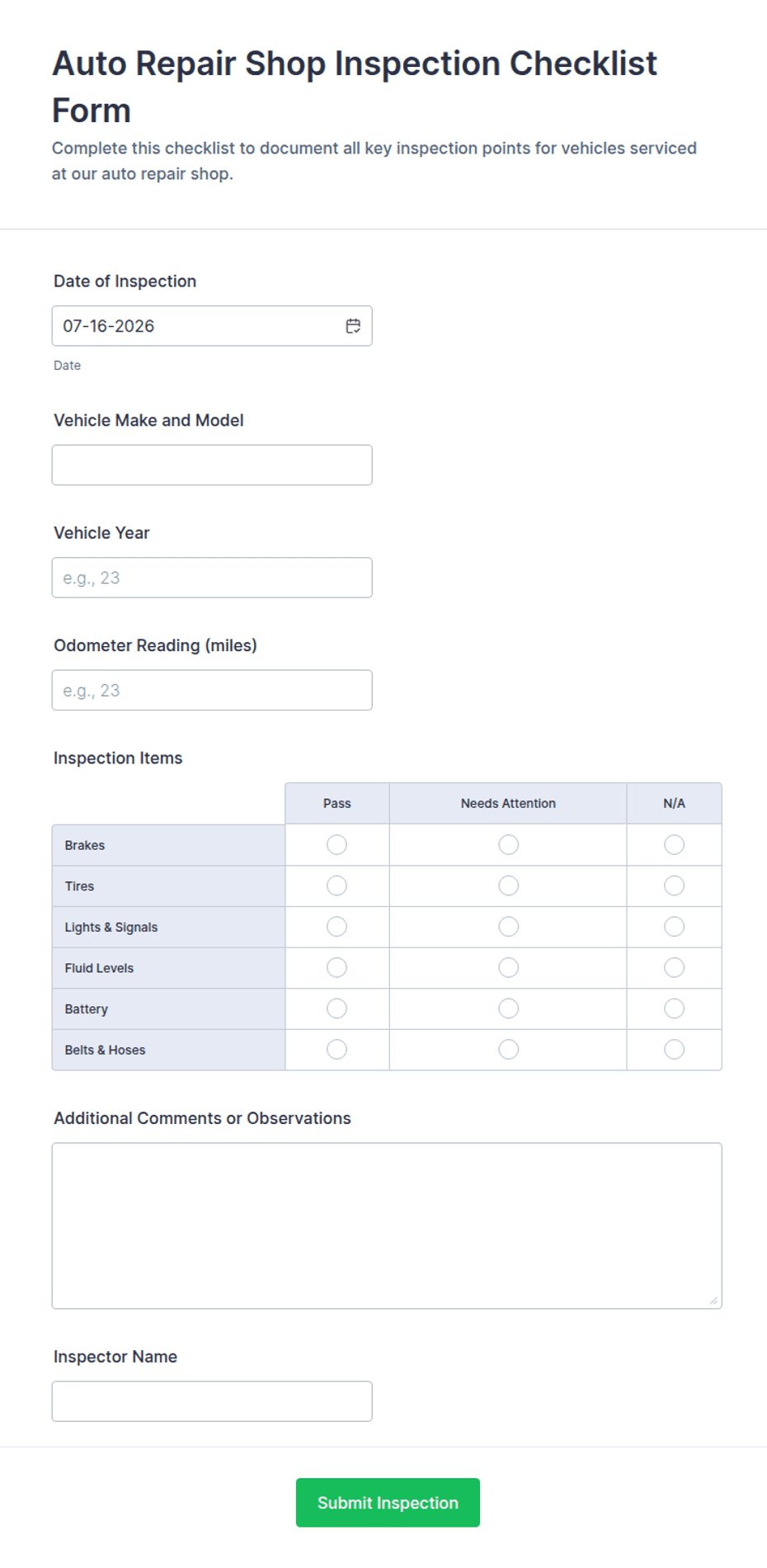Mark Tires as Needs Attention

508,886
